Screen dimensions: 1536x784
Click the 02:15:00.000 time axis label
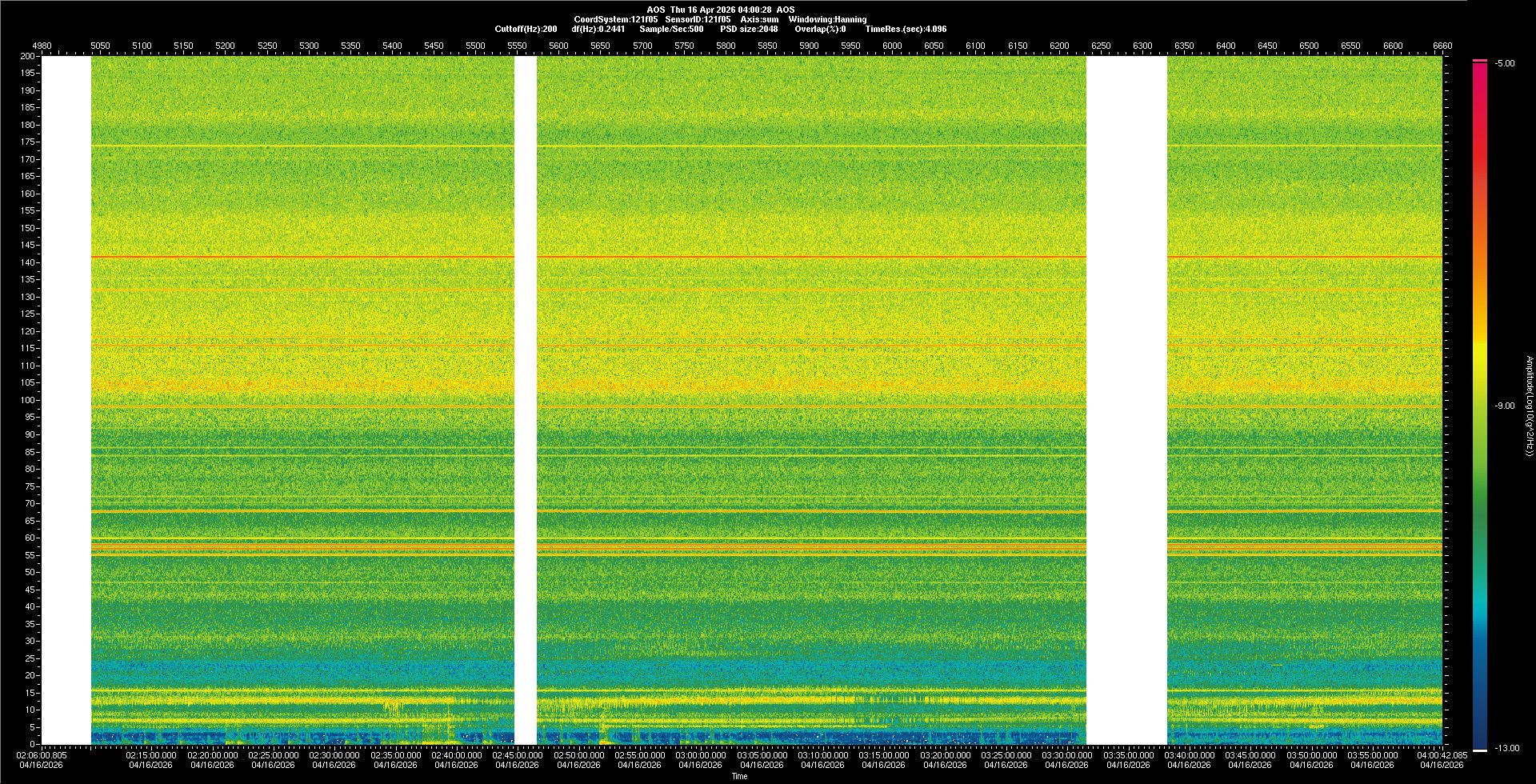point(151,755)
